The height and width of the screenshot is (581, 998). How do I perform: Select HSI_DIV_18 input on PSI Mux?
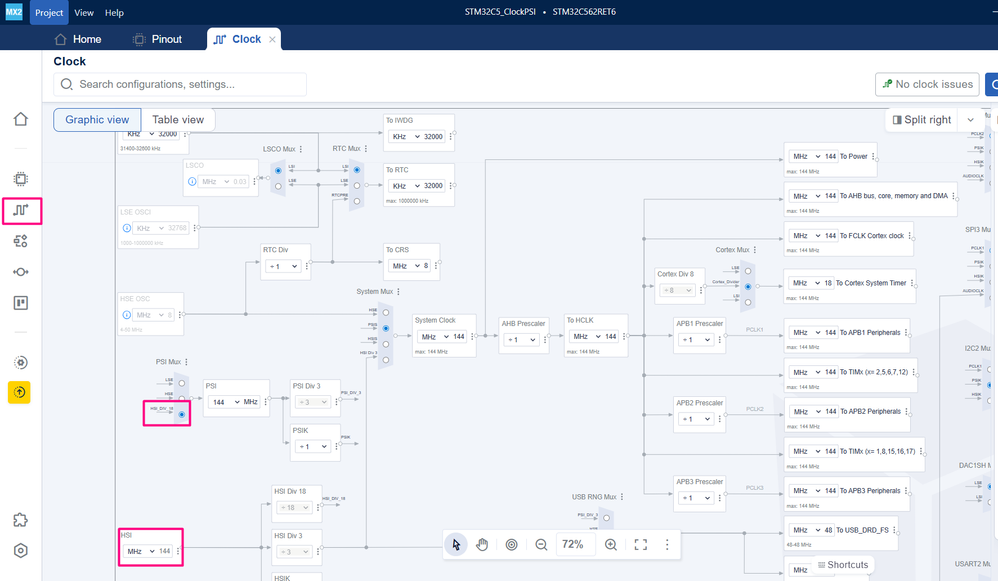click(182, 414)
